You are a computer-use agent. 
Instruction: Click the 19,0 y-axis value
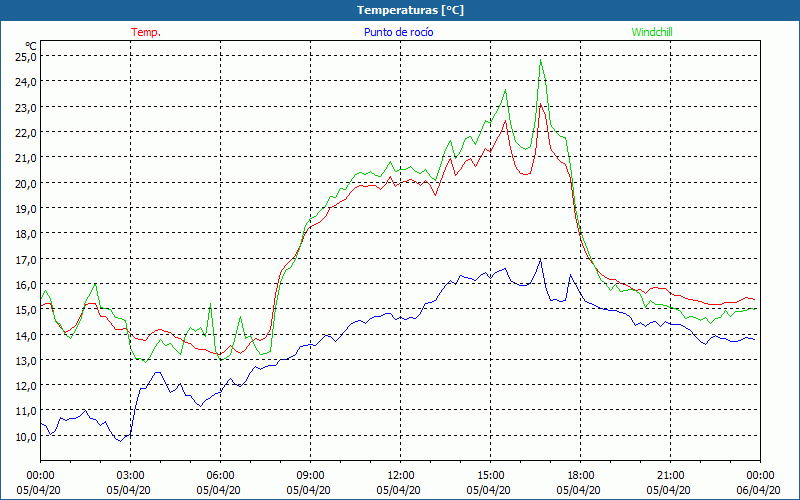tap(25, 209)
